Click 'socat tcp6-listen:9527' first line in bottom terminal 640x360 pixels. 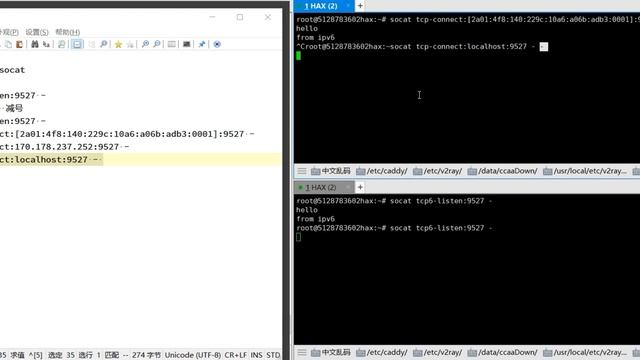click(441, 201)
